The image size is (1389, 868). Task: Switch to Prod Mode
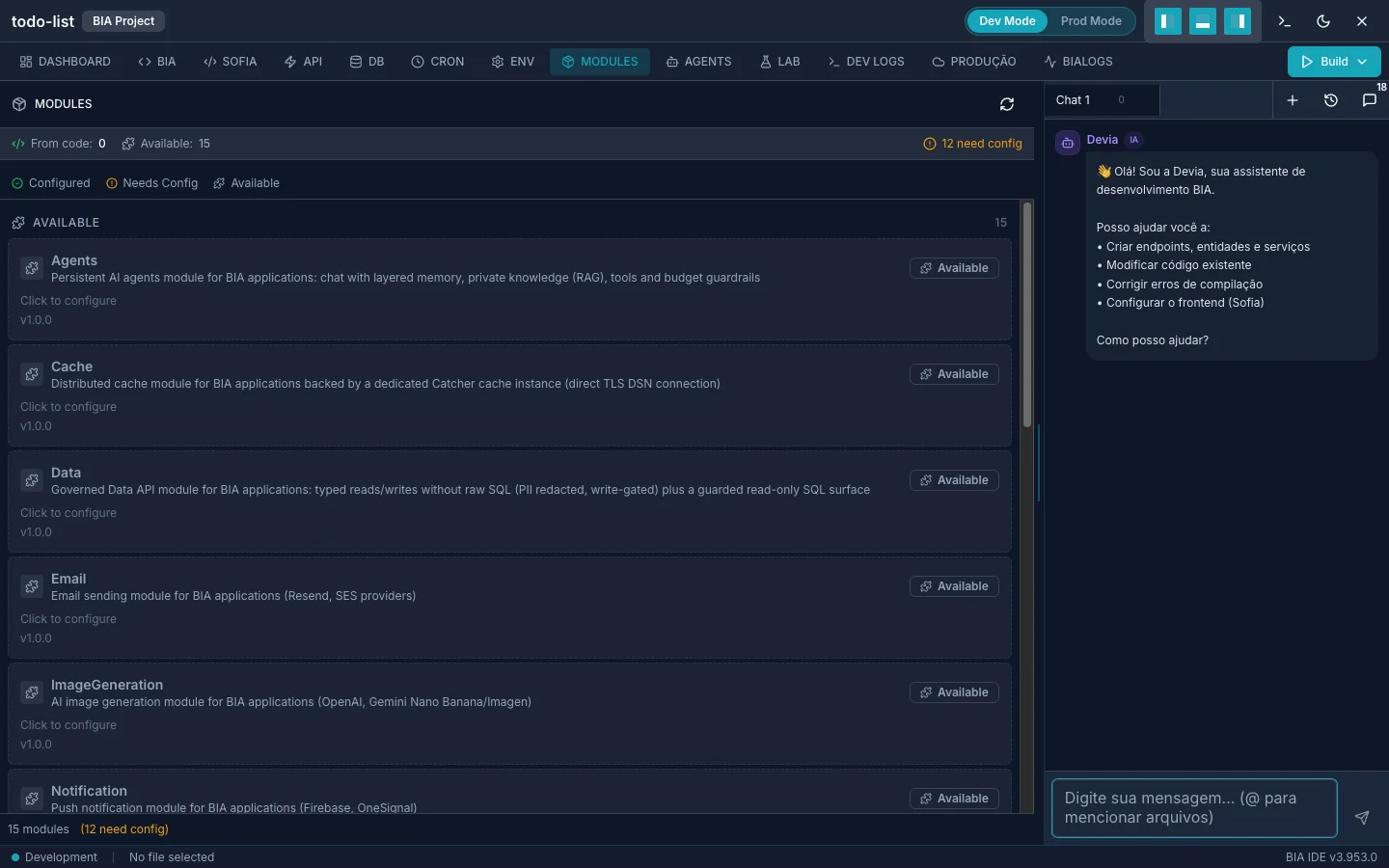tap(1091, 21)
